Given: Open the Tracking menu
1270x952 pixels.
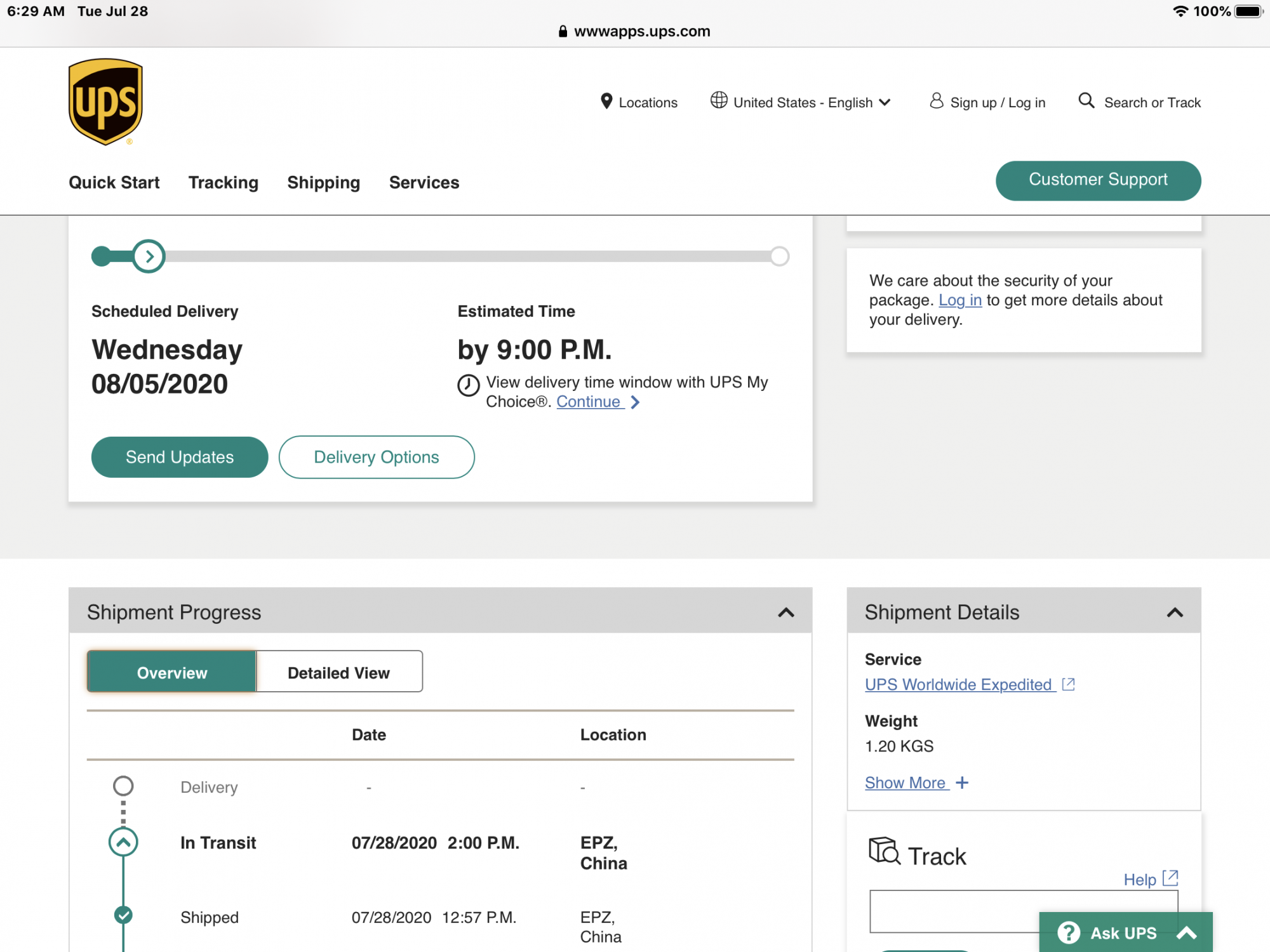Looking at the screenshot, I should [x=224, y=183].
